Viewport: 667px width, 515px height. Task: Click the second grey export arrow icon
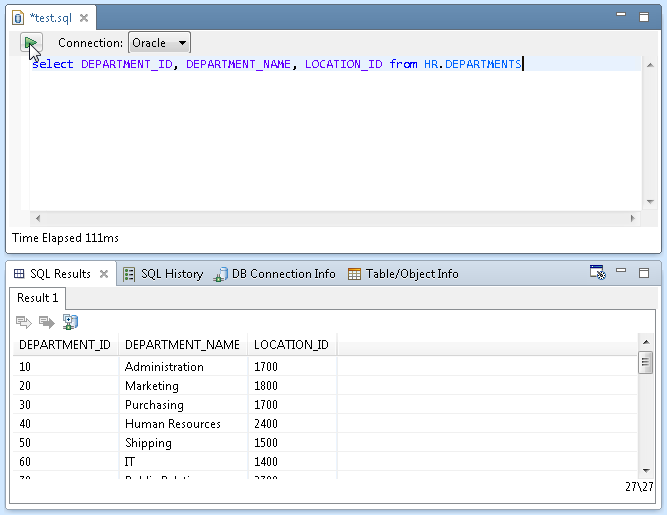(46, 322)
